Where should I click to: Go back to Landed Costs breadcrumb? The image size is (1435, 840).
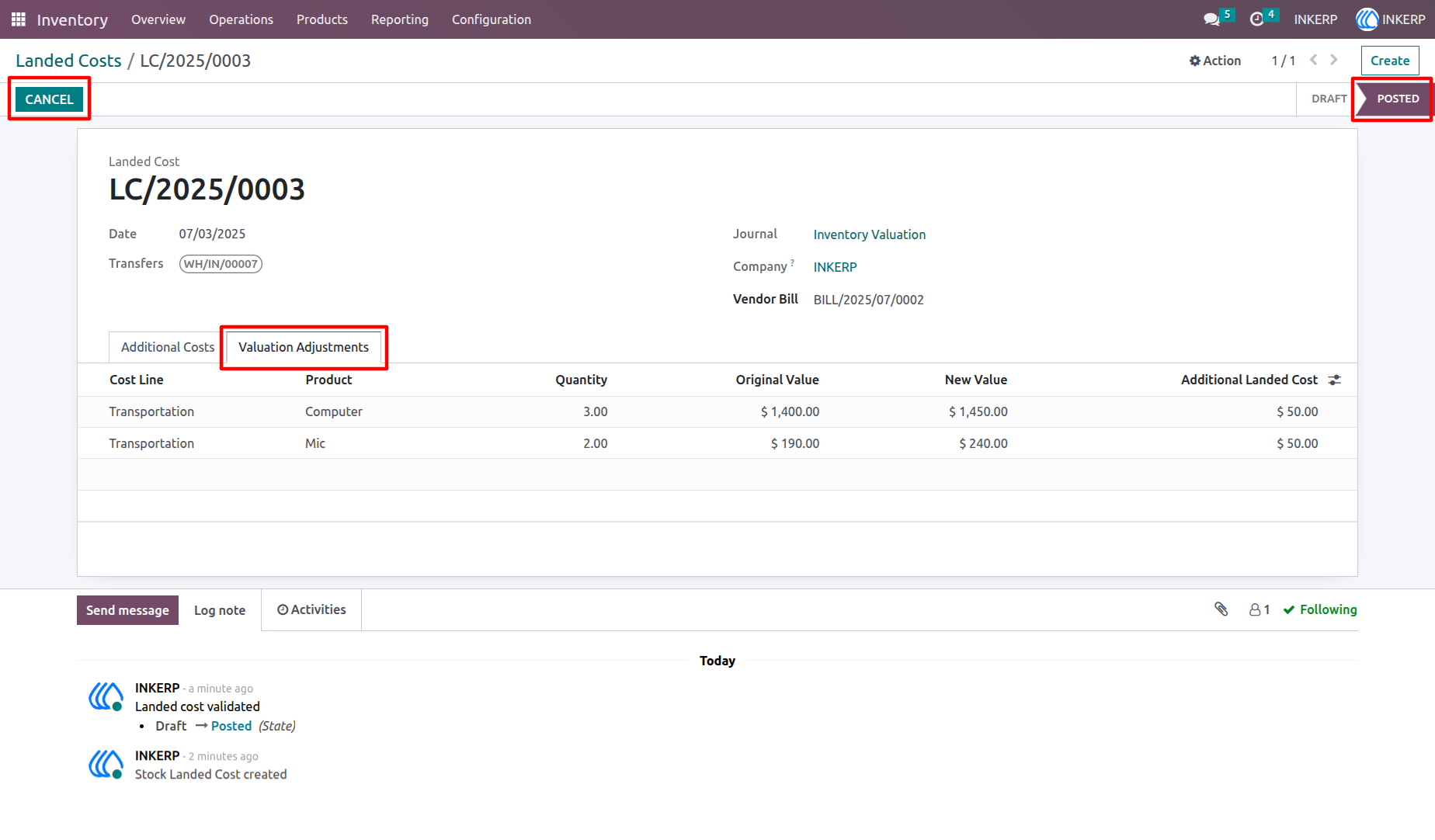click(68, 61)
